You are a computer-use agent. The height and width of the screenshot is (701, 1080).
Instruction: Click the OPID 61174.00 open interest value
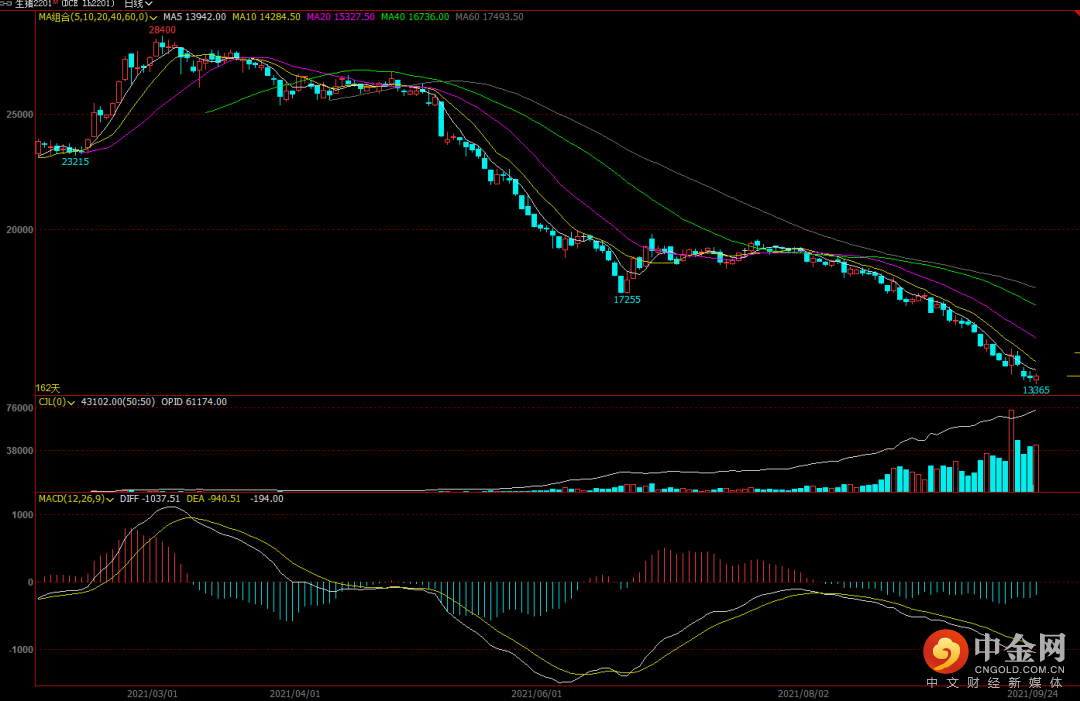(x=194, y=402)
